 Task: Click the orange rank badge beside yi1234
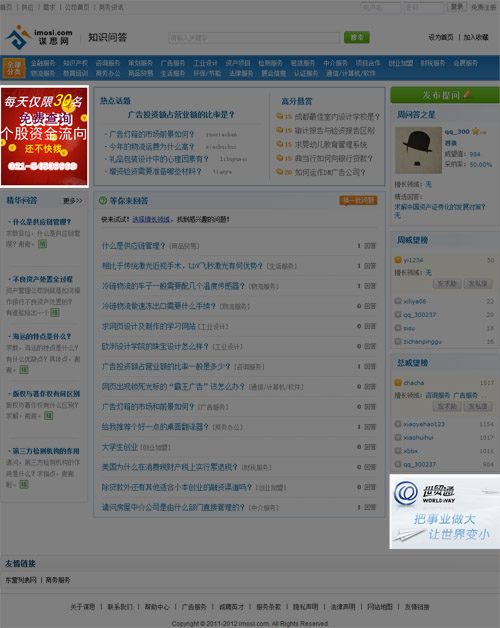coord(398,260)
